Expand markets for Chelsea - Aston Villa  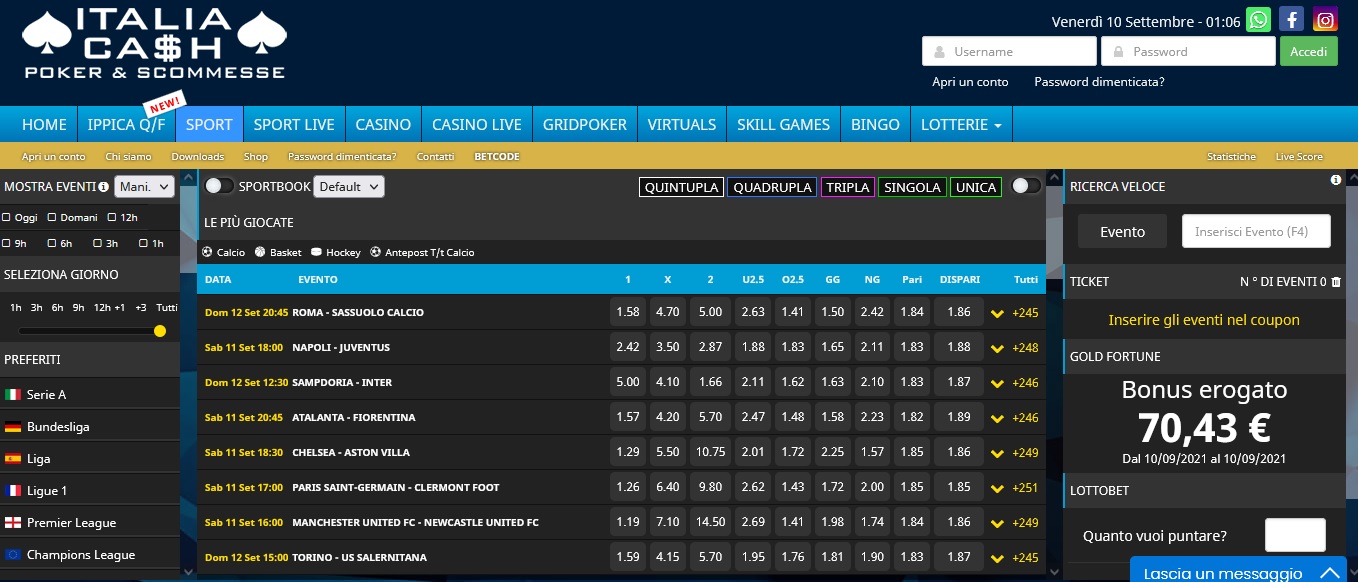coord(997,453)
